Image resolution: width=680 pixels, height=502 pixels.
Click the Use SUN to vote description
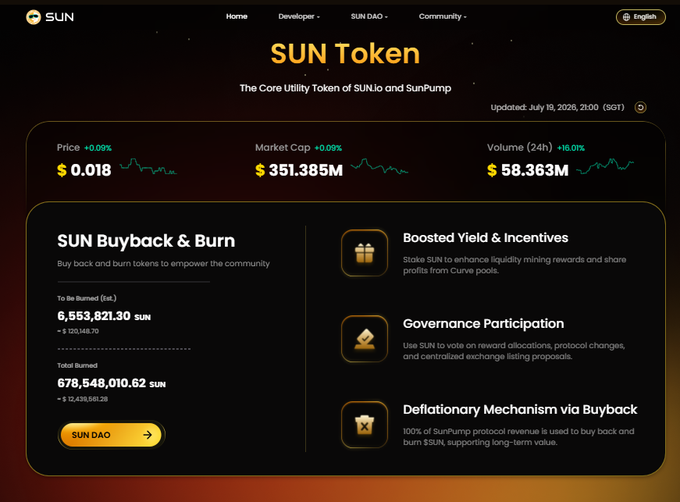coord(514,351)
